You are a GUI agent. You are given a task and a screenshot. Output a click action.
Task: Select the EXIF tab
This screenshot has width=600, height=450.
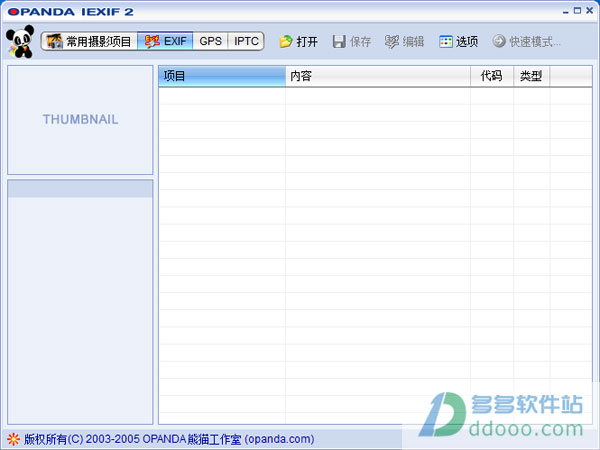165,41
